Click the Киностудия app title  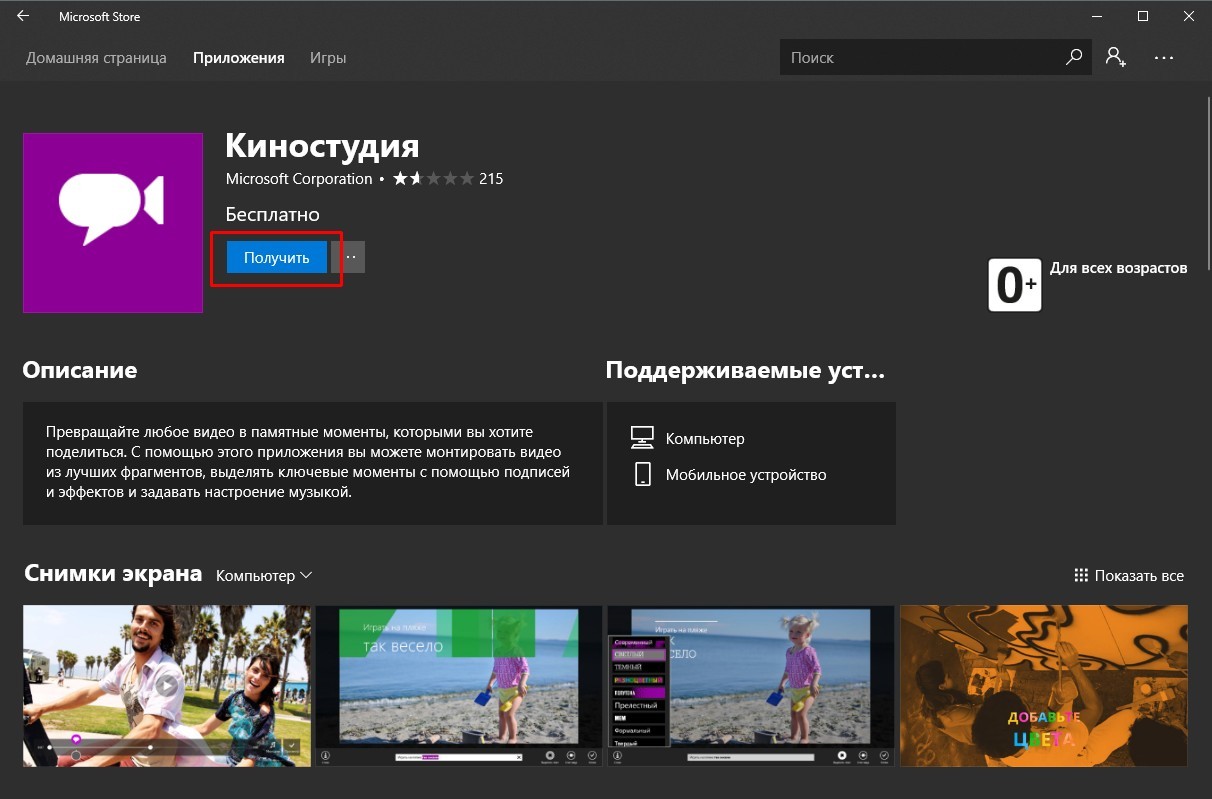click(x=322, y=146)
